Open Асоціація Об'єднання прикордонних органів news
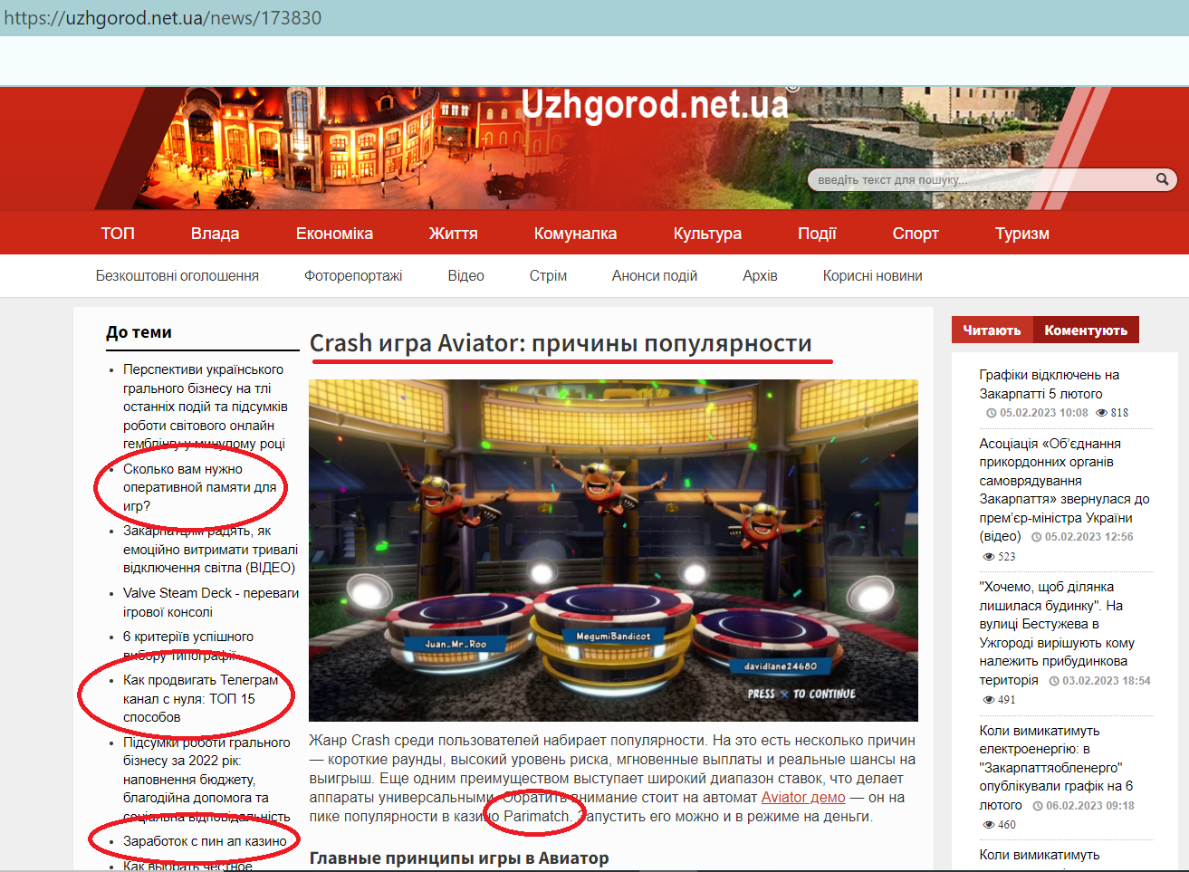 click(1064, 490)
